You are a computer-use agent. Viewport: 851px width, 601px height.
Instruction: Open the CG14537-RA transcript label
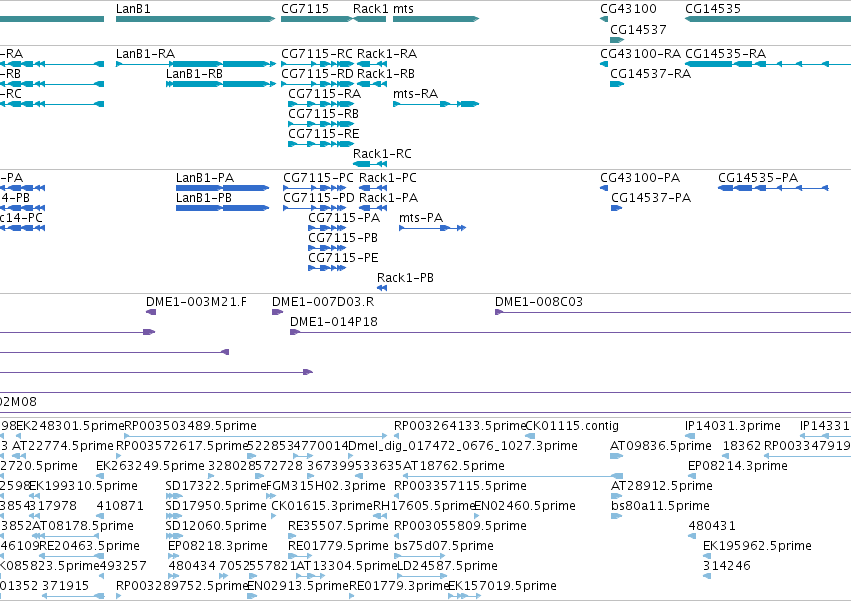click(x=650, y=74)
